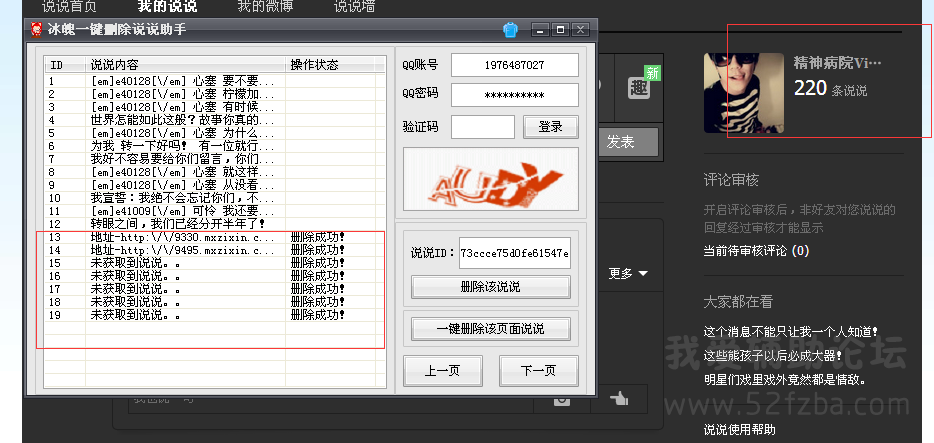
Task: Click the 评论审核 heading
Action: pyautogui.click(x=731, y=180)
